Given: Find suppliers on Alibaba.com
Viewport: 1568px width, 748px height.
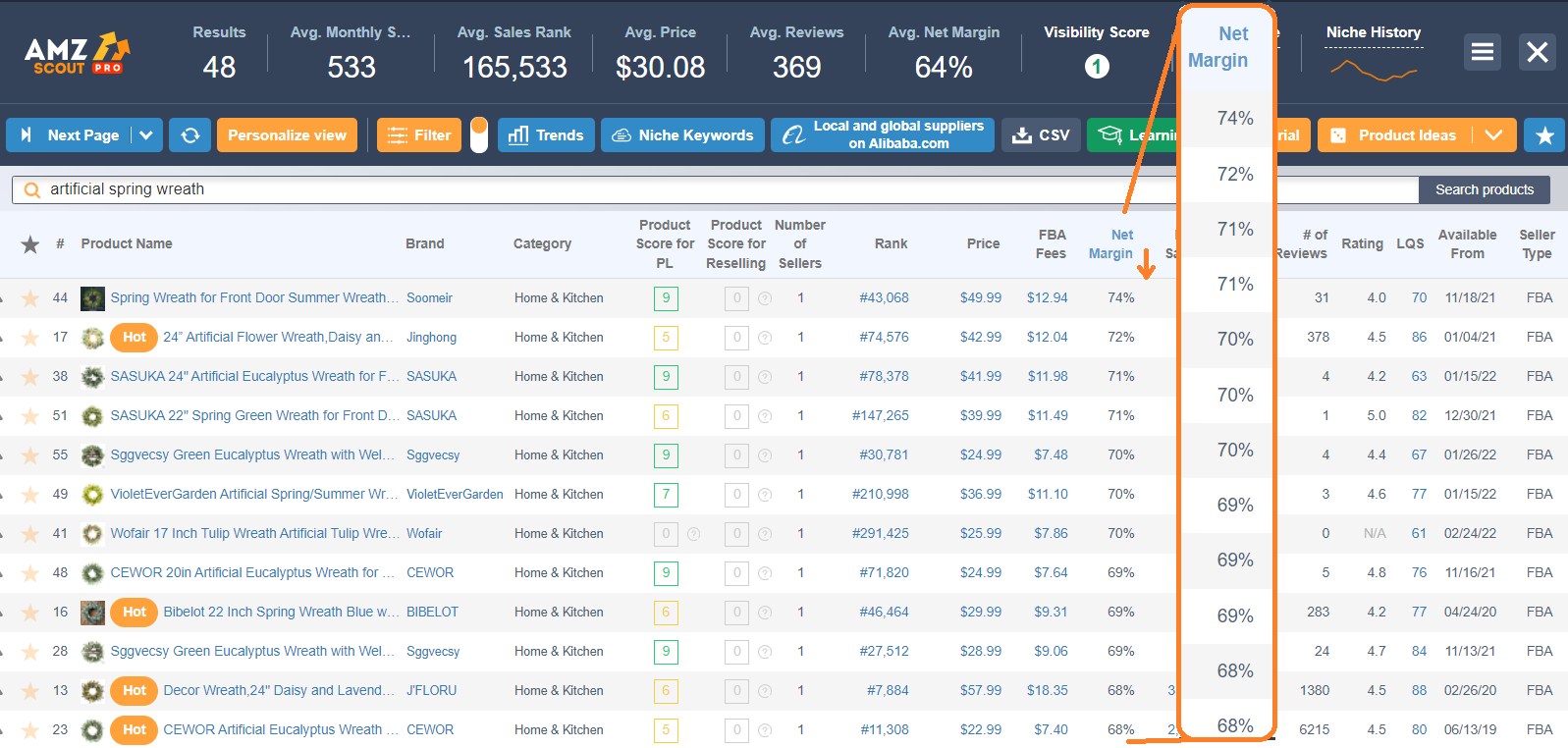Looking at the screenshot, I should (x=883, y=135).
